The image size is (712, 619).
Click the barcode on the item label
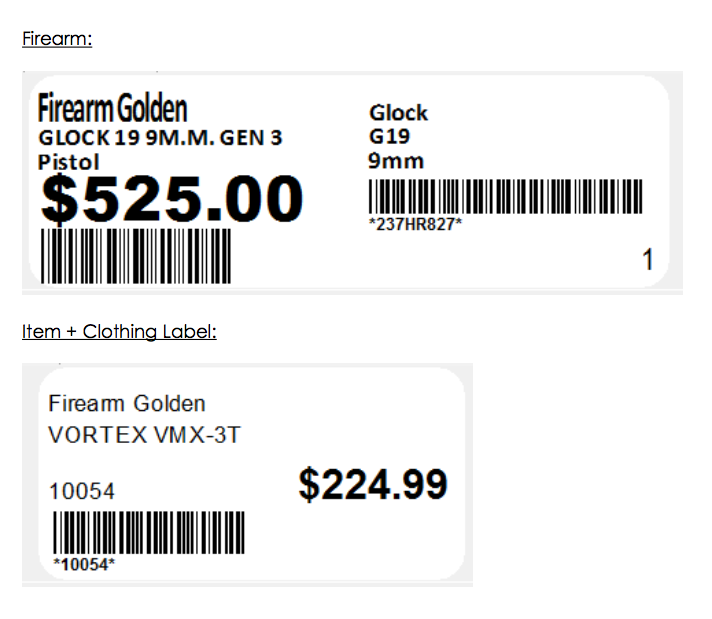pyautogui.click(x=148, y=531)
